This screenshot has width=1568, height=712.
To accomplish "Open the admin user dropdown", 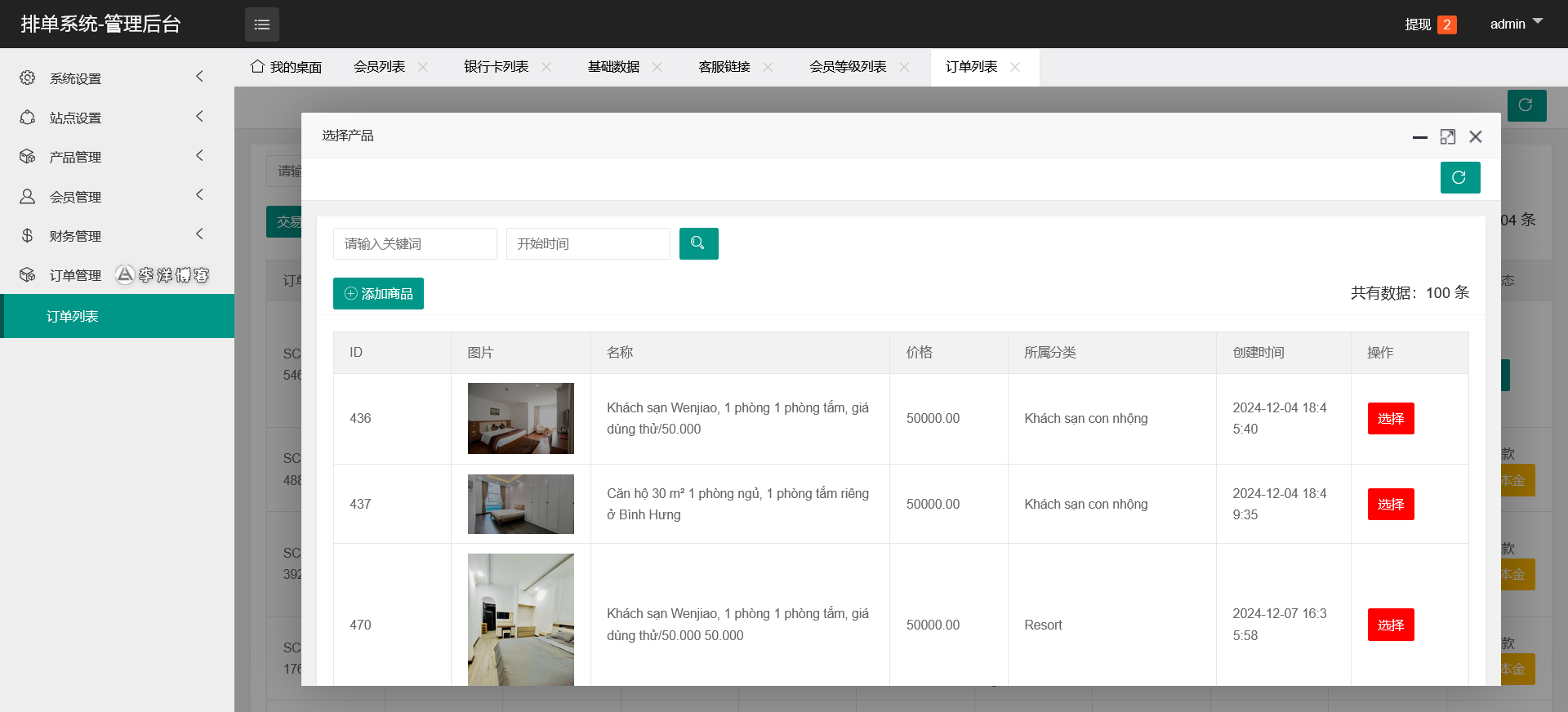I will tap(1515, 24).
